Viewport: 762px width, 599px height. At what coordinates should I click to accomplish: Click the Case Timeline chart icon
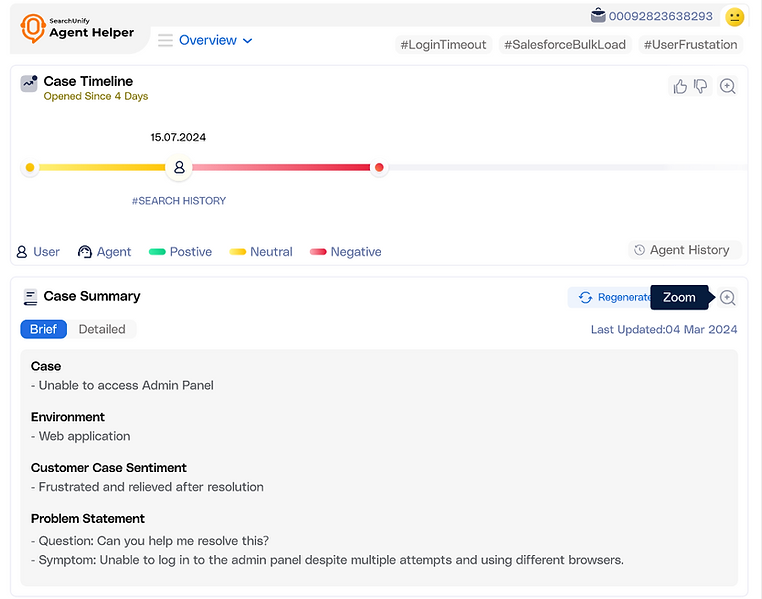pos(29,83)
